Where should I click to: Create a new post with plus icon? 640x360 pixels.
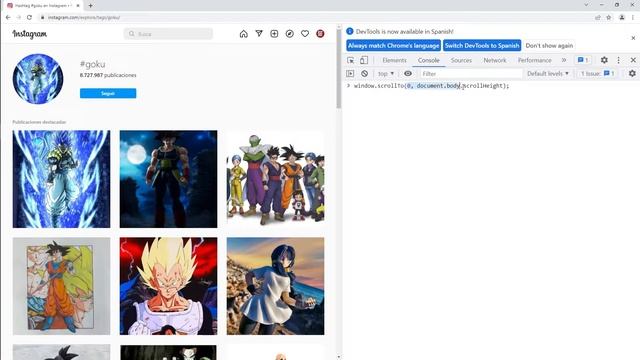[x=274, y=34]
